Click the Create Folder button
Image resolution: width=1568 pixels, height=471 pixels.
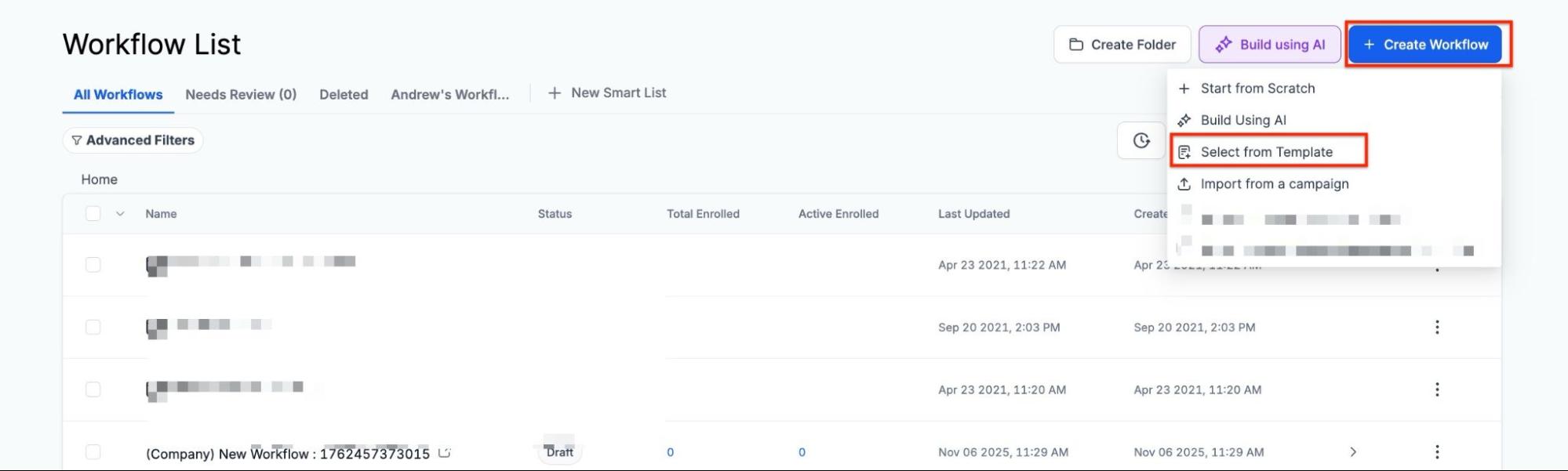point(1122,45)
